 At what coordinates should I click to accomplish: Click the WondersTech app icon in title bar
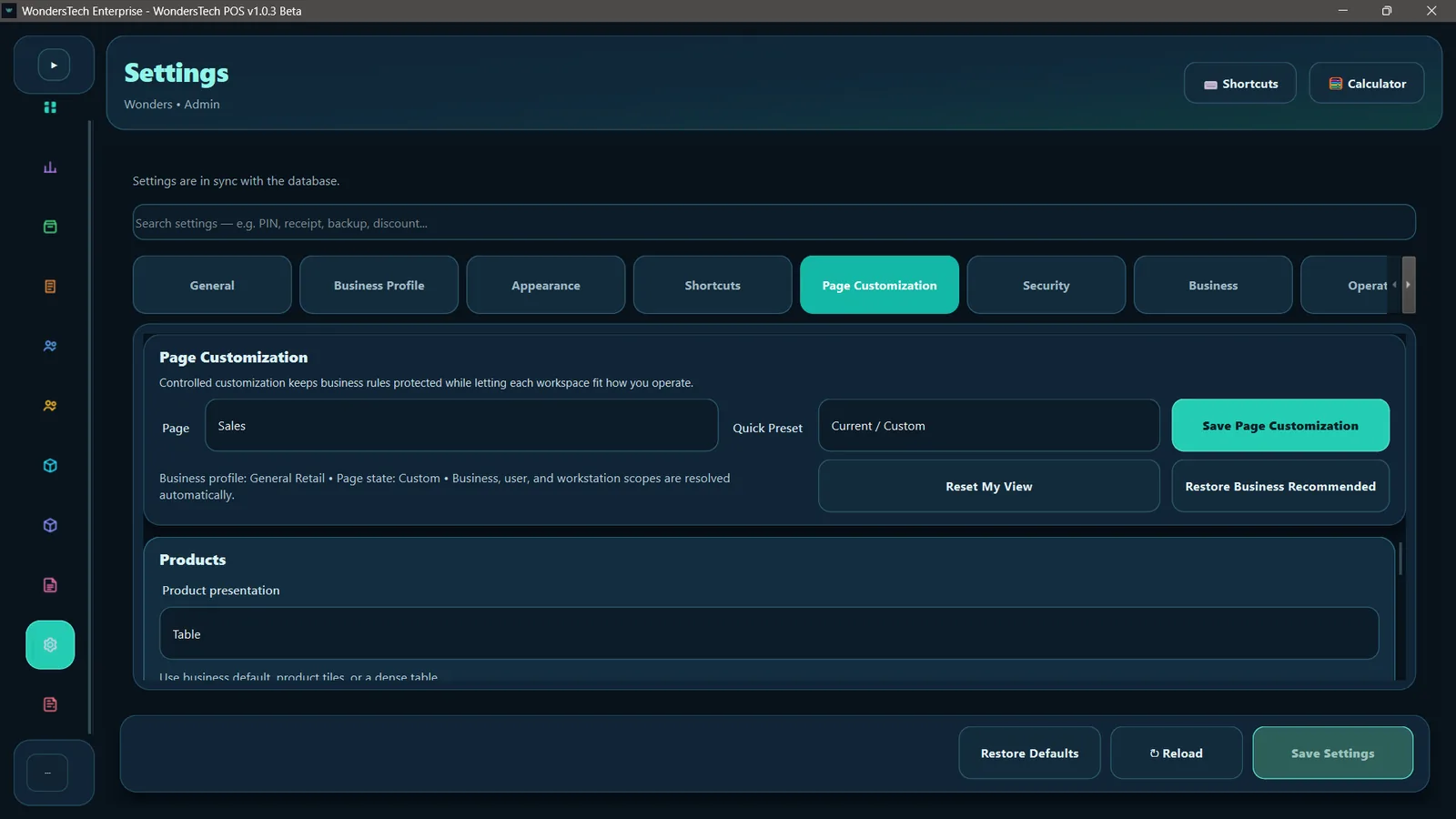point(9,11)
